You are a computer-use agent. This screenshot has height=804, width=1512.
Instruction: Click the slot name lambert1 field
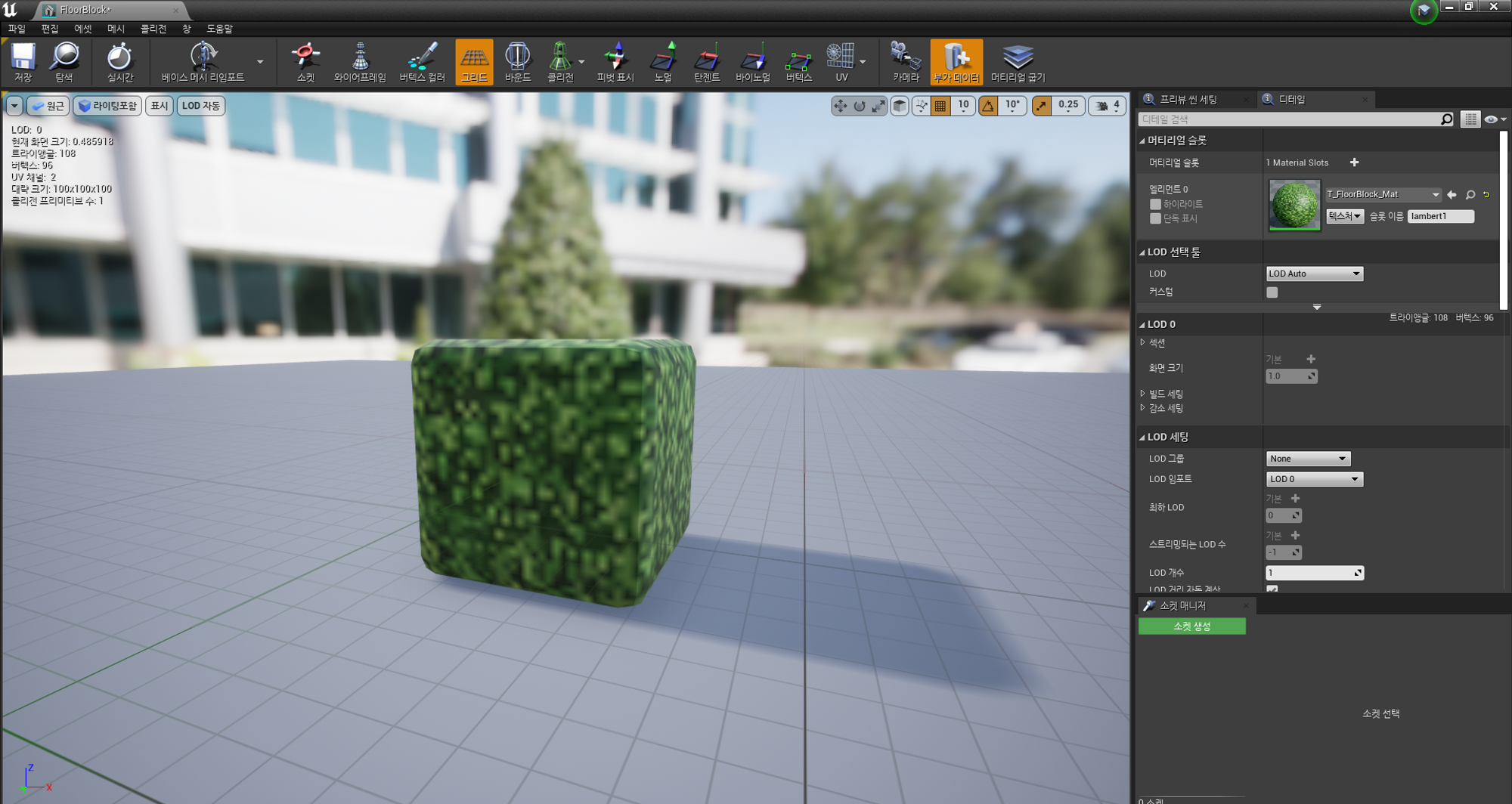click(1440, 216)
